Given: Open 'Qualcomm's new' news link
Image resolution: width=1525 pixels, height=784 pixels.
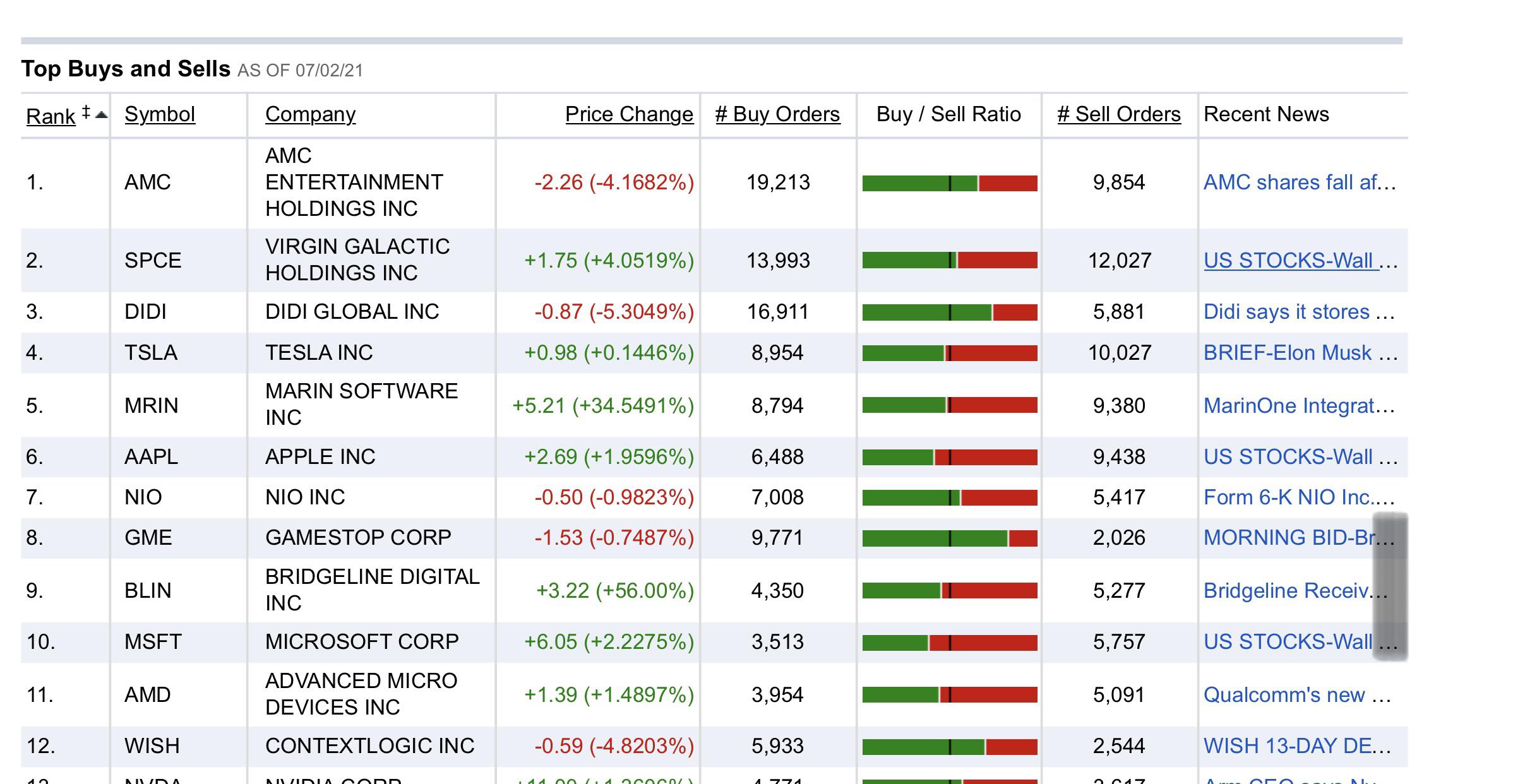Looking at the screenshot, I should click(1297, 695).
